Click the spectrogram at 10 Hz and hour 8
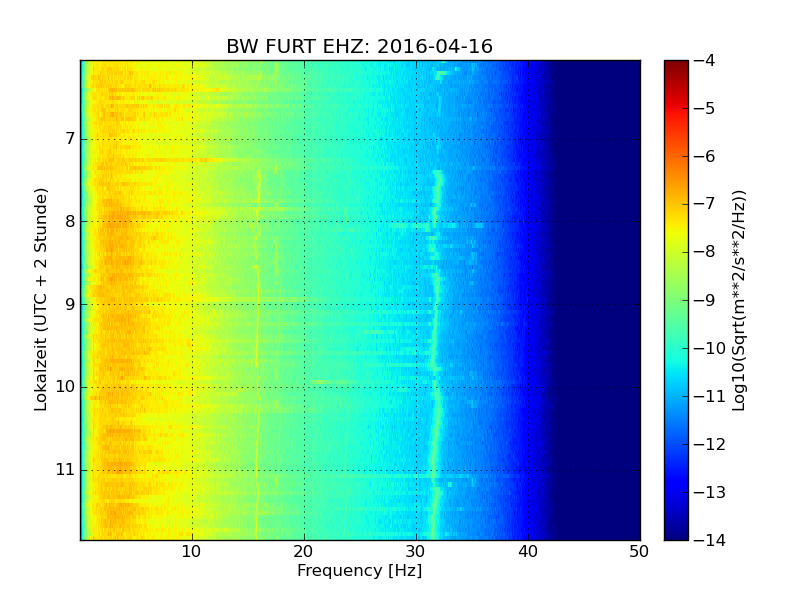Screen dimensions: 800x600 click(x=192, y=221)
